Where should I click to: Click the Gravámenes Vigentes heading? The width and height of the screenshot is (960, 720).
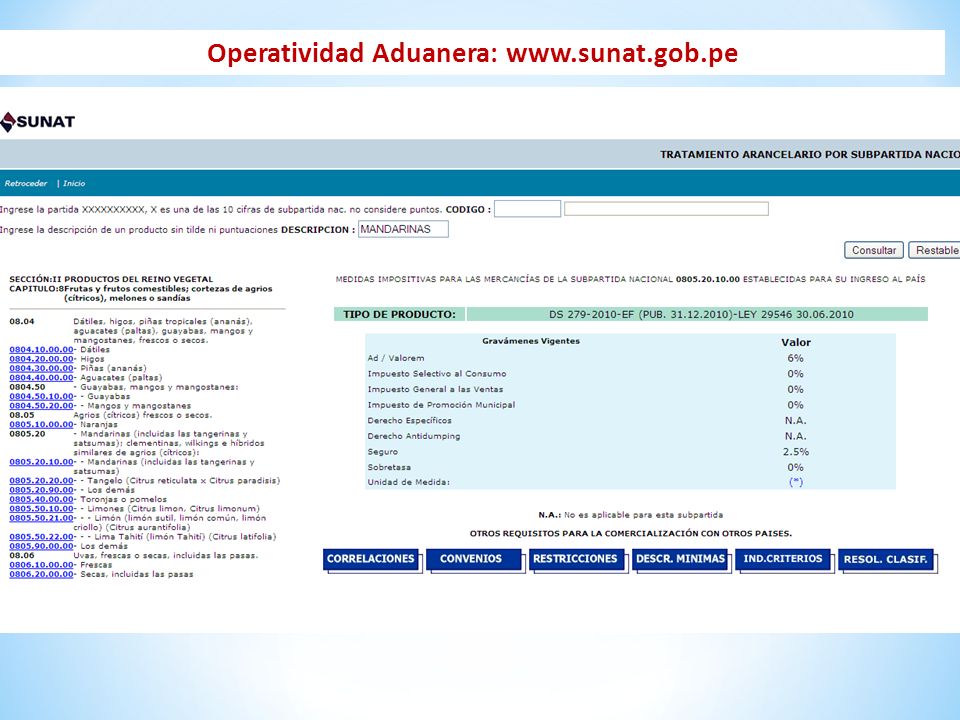coord(531,341)
